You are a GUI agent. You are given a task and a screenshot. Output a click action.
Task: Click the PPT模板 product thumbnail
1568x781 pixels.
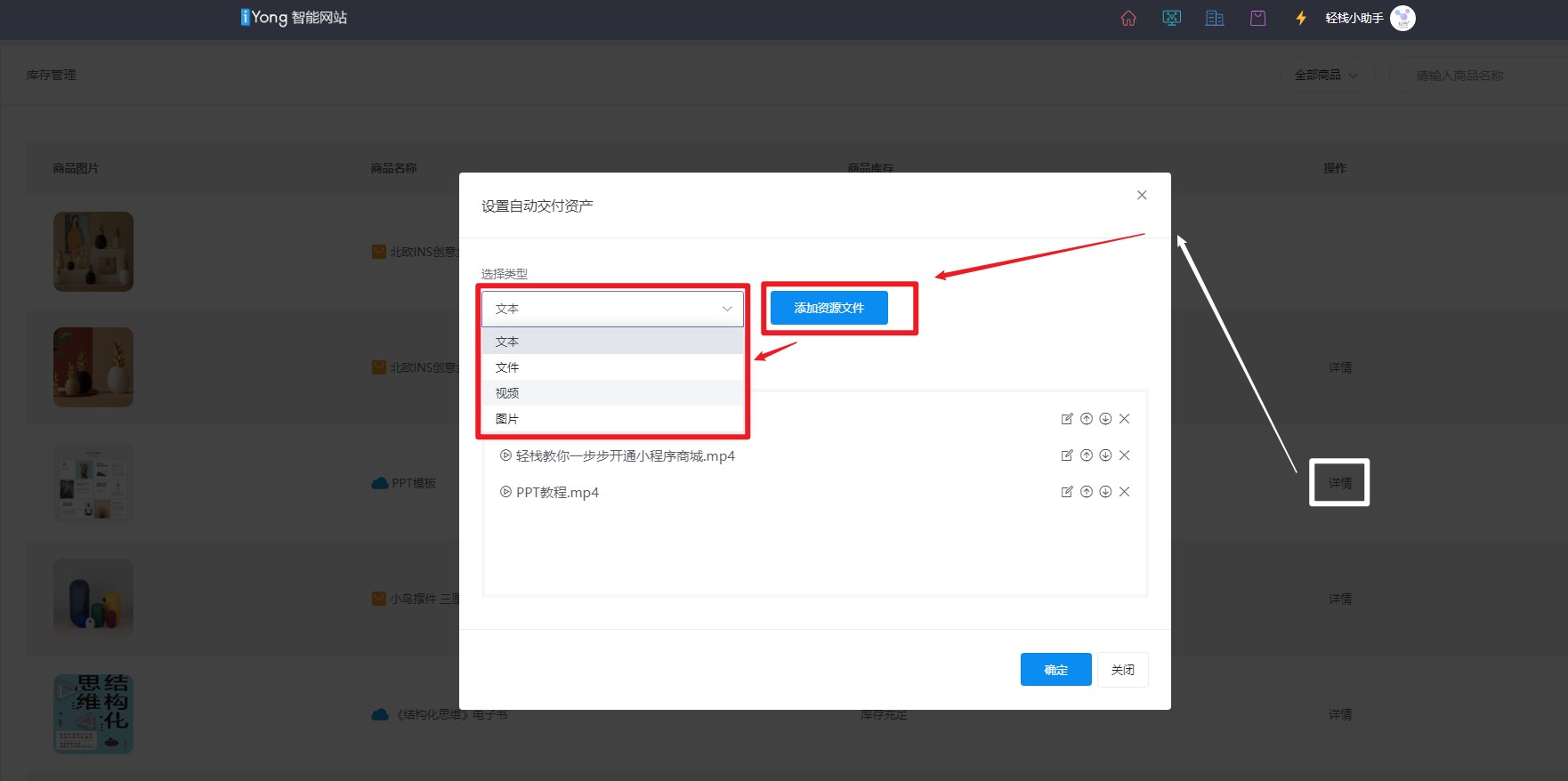[93, 483]
